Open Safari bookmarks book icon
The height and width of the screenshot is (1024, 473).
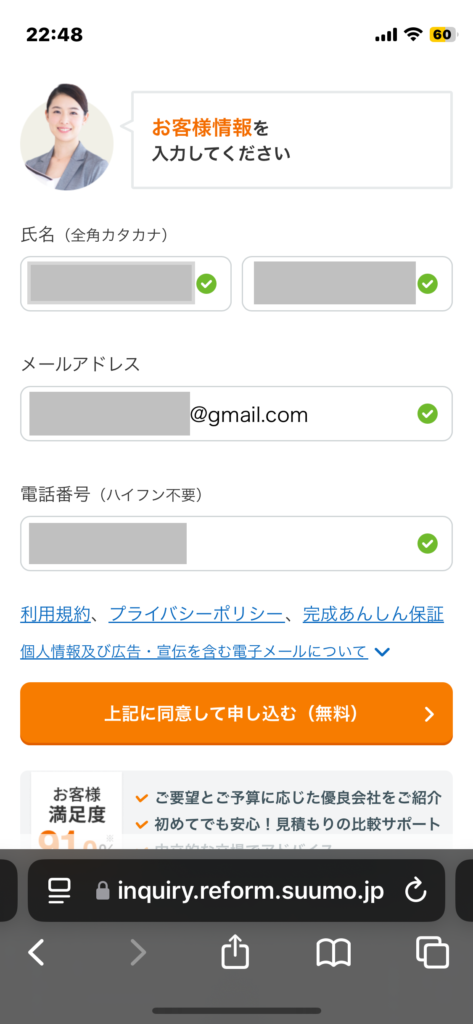334,953
